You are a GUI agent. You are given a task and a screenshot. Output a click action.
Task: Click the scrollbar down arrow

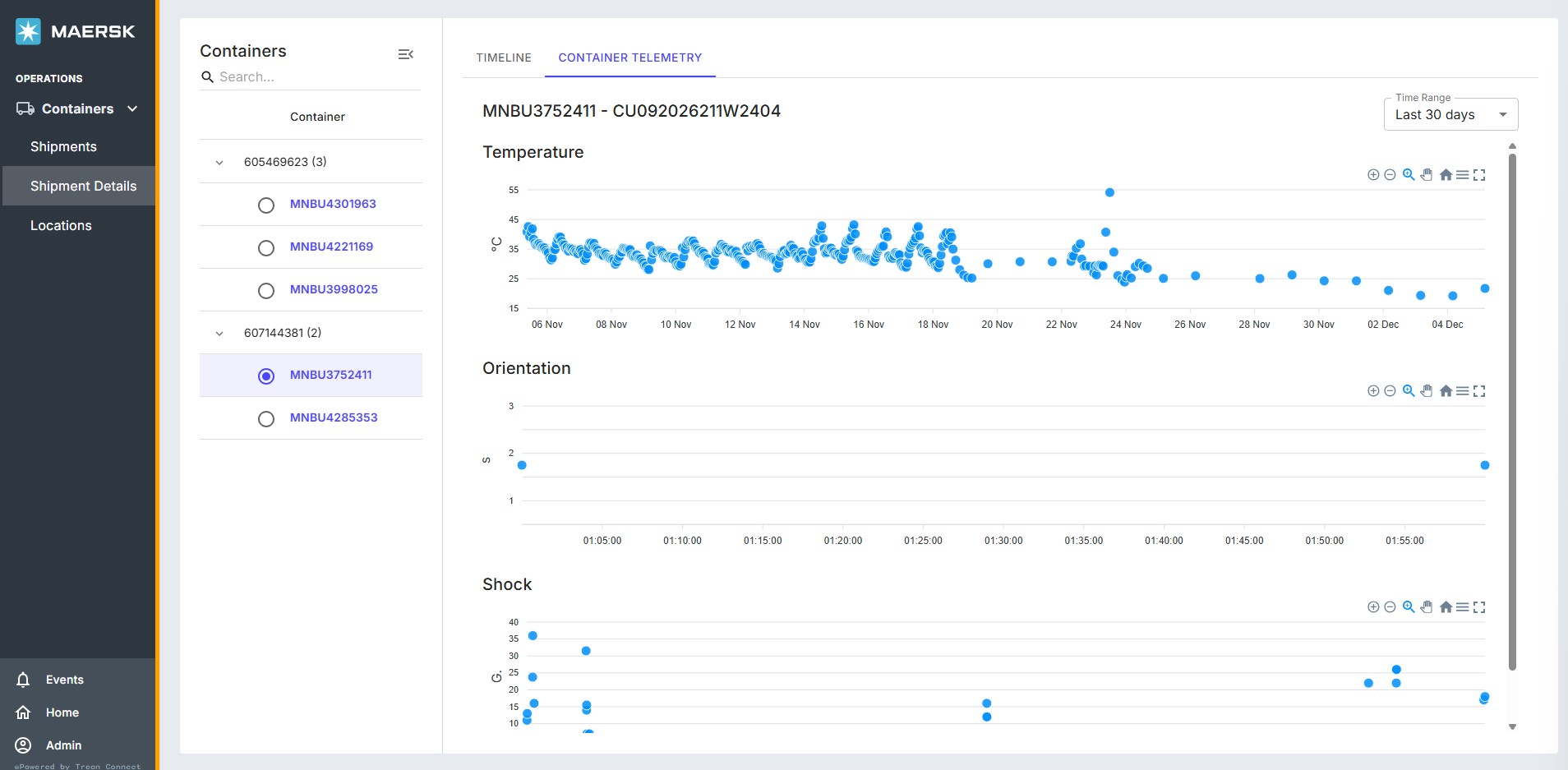point(1512,727)
